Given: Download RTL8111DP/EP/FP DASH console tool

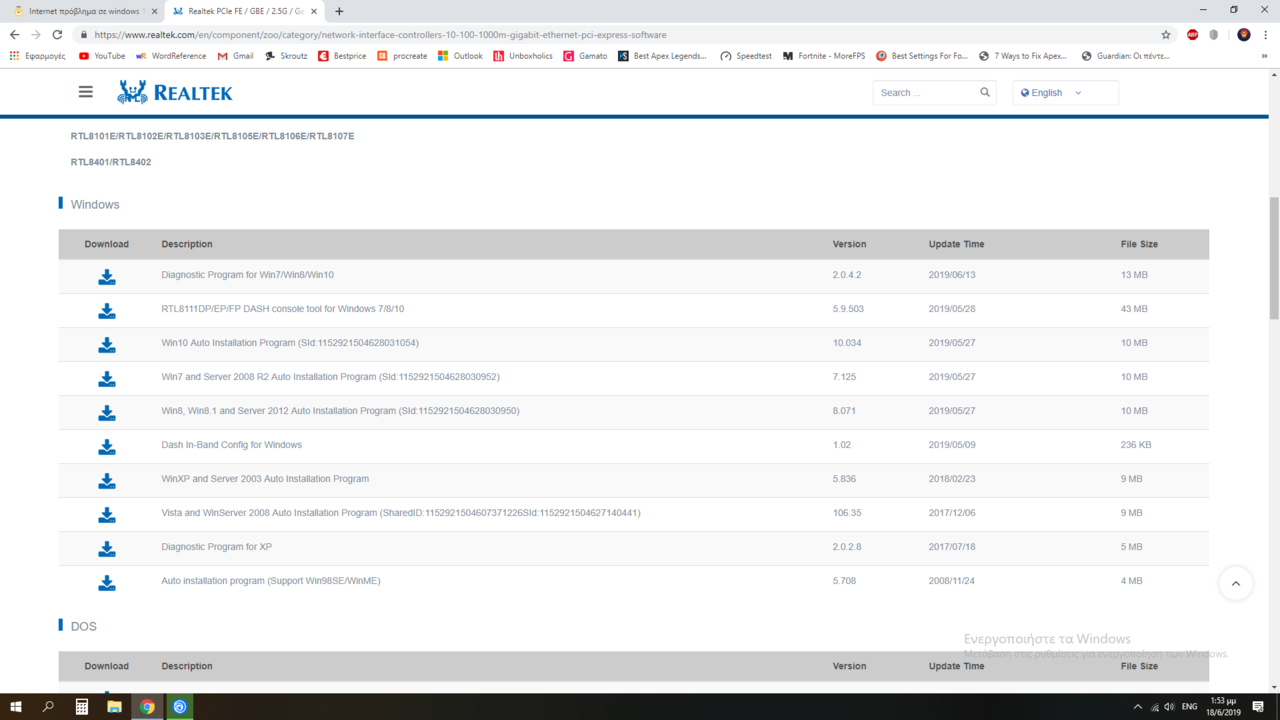Looking at the screenshot, I should pyautogui.click(x=107, y=311).
